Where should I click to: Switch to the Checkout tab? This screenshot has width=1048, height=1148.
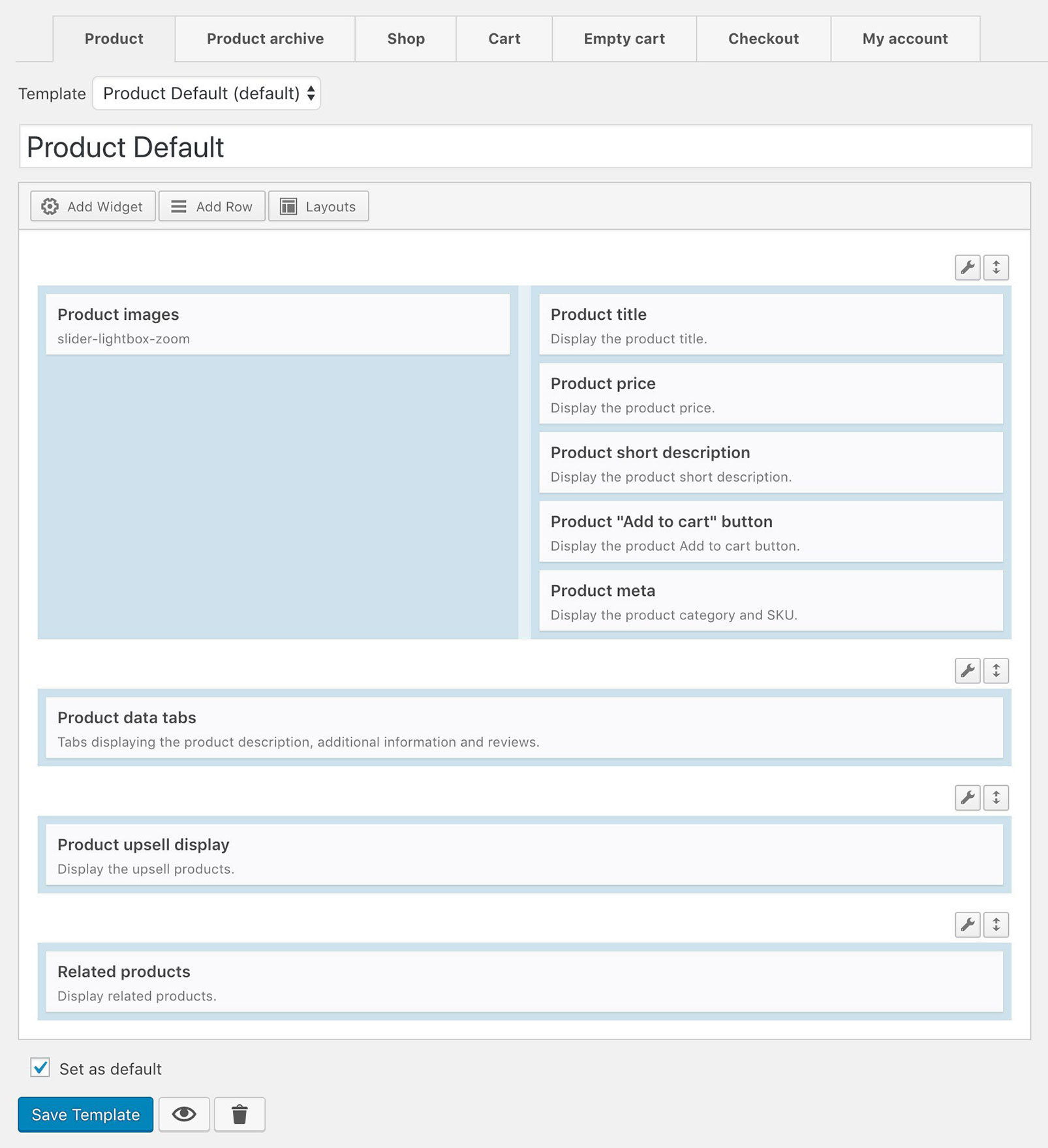tap(763, 39)
